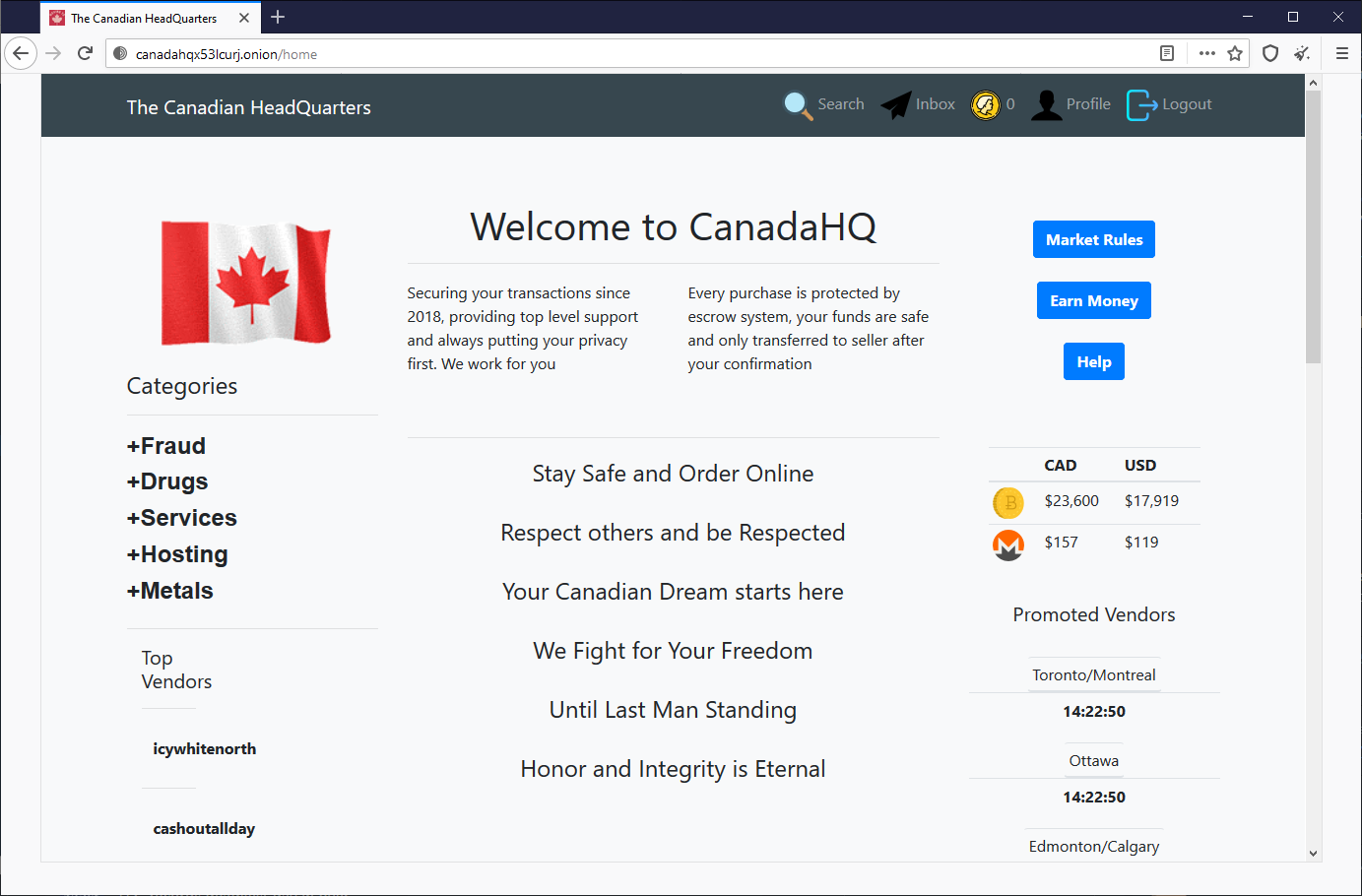Select The Canadian HeadQuarters browser tab
The height and width of the screenshot is (896, 1362).
[150, 17]
